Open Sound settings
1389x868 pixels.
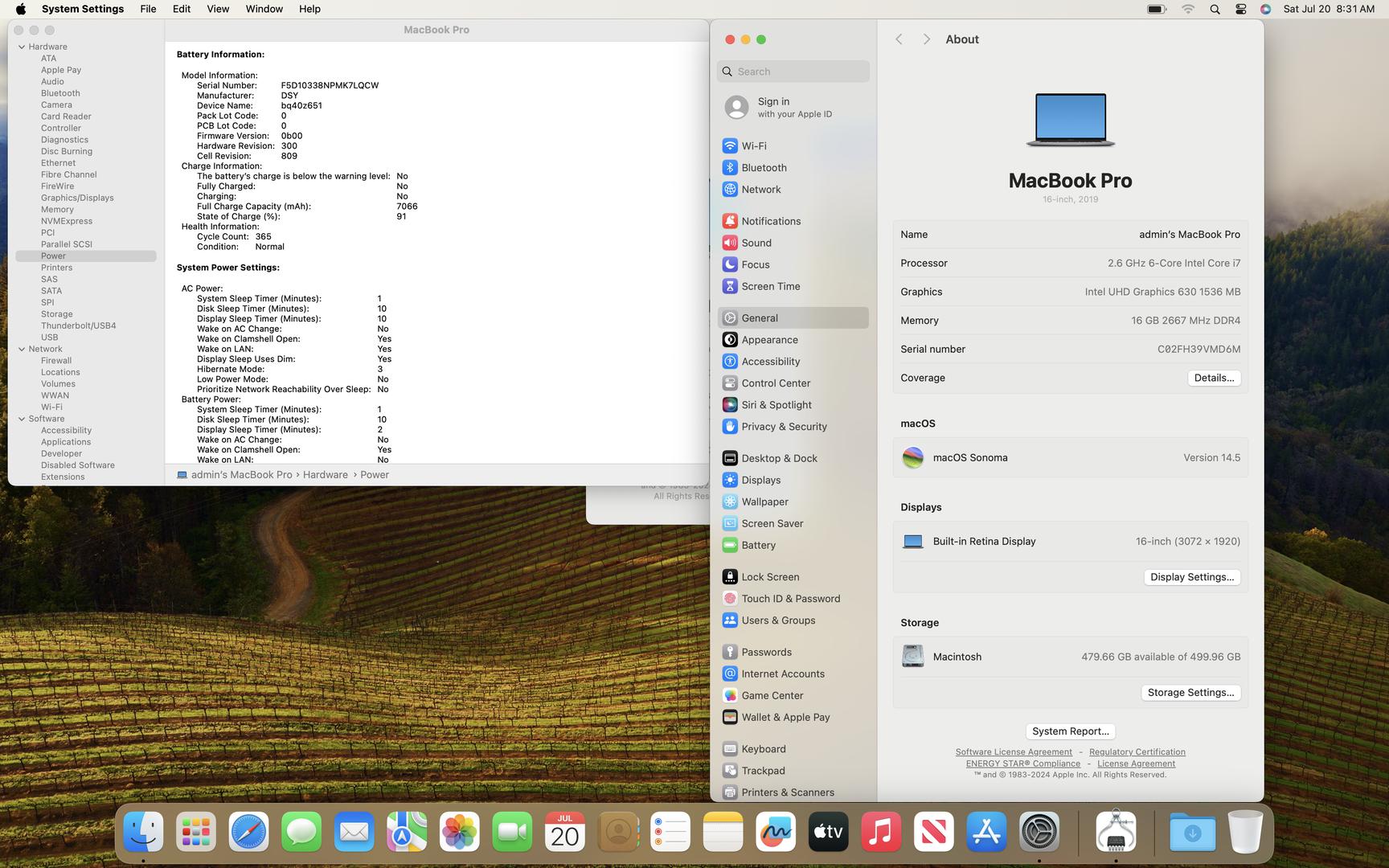(x=793, y=243)
